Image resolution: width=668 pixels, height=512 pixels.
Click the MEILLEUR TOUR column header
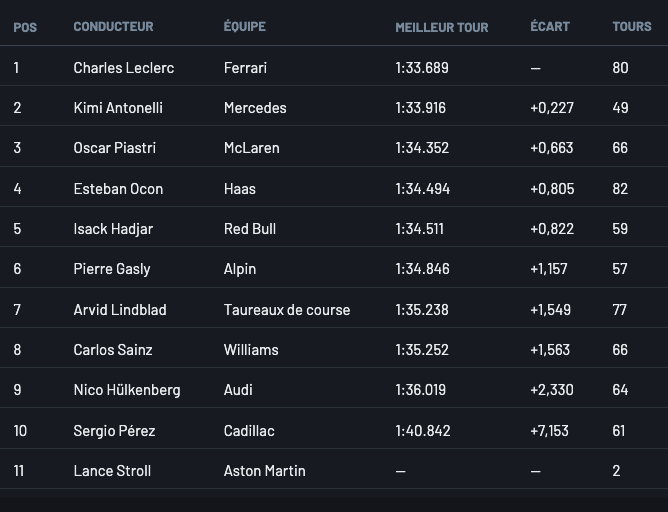click(x=442, y=27)
